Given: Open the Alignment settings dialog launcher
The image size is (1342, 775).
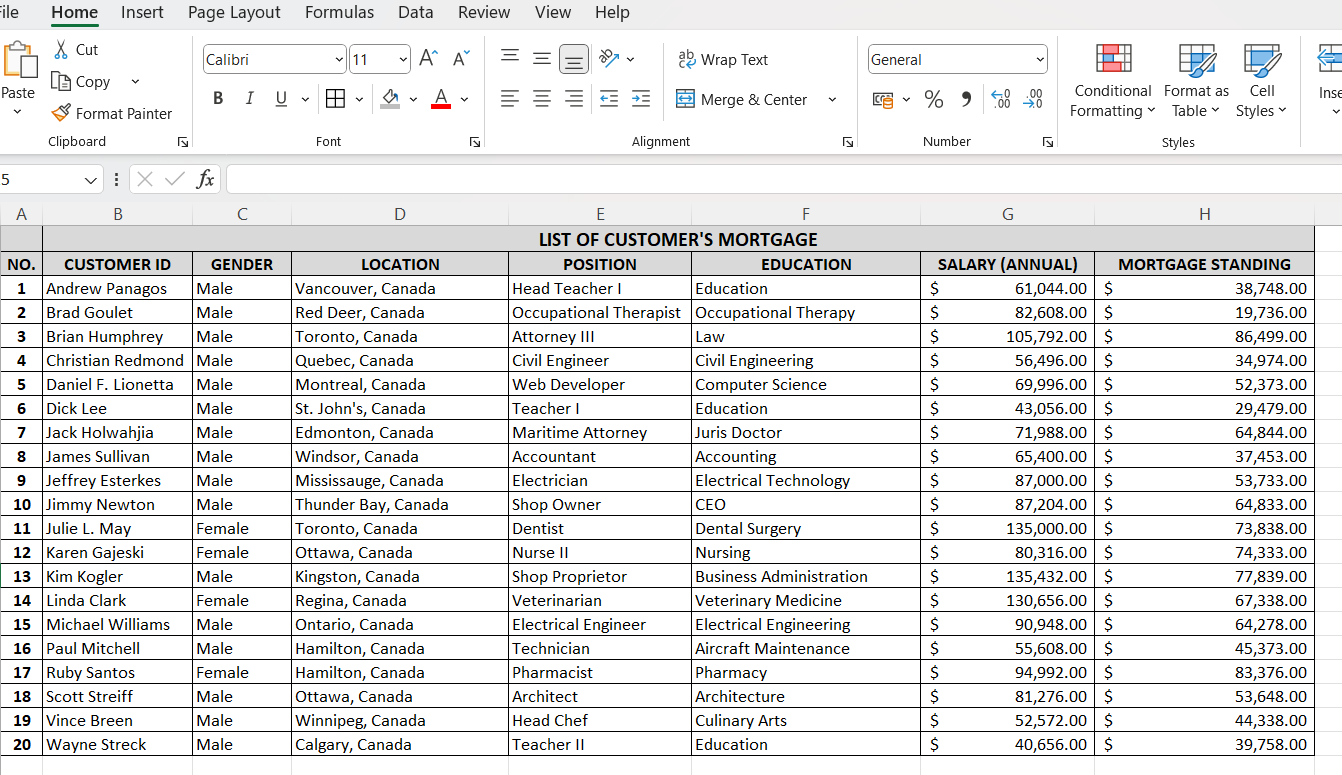Looking at the screenshot, I should 848,142.
